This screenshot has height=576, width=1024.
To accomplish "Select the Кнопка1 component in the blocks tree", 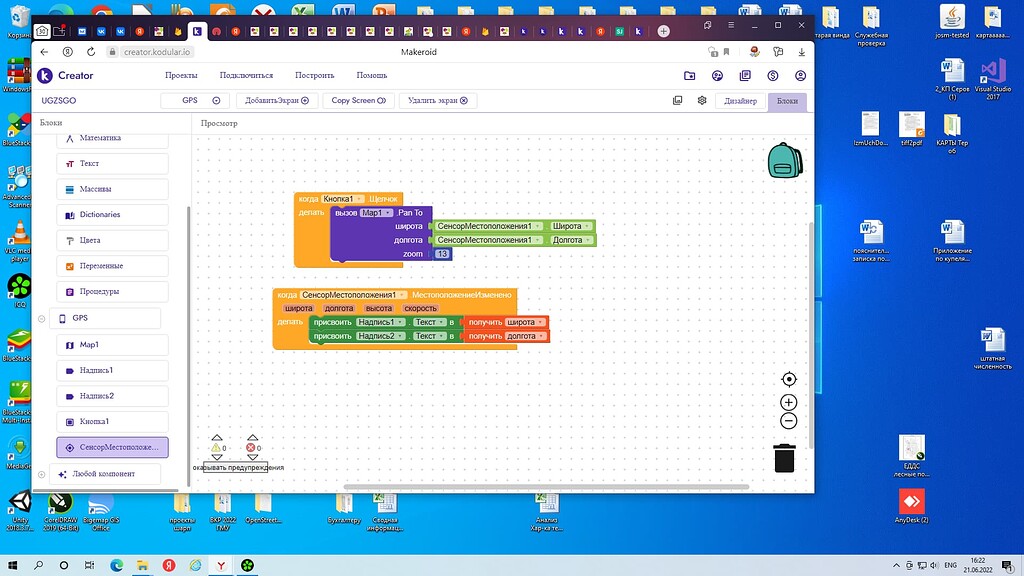I will 112,422.
